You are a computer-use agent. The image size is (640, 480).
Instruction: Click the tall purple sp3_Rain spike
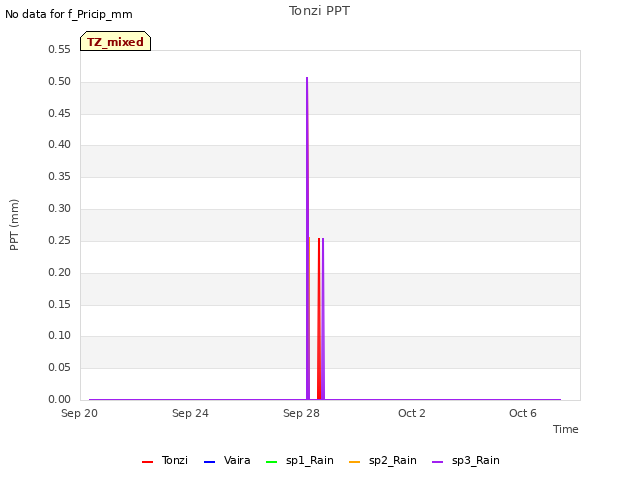pos(307,238)
